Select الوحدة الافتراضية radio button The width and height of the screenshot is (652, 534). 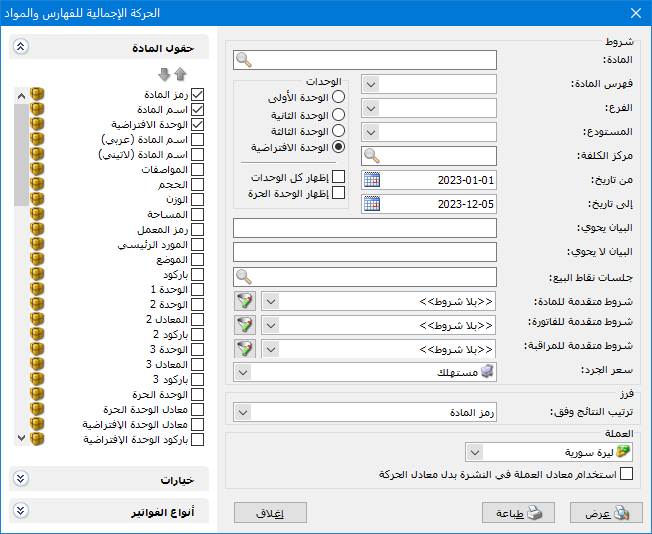338,147
